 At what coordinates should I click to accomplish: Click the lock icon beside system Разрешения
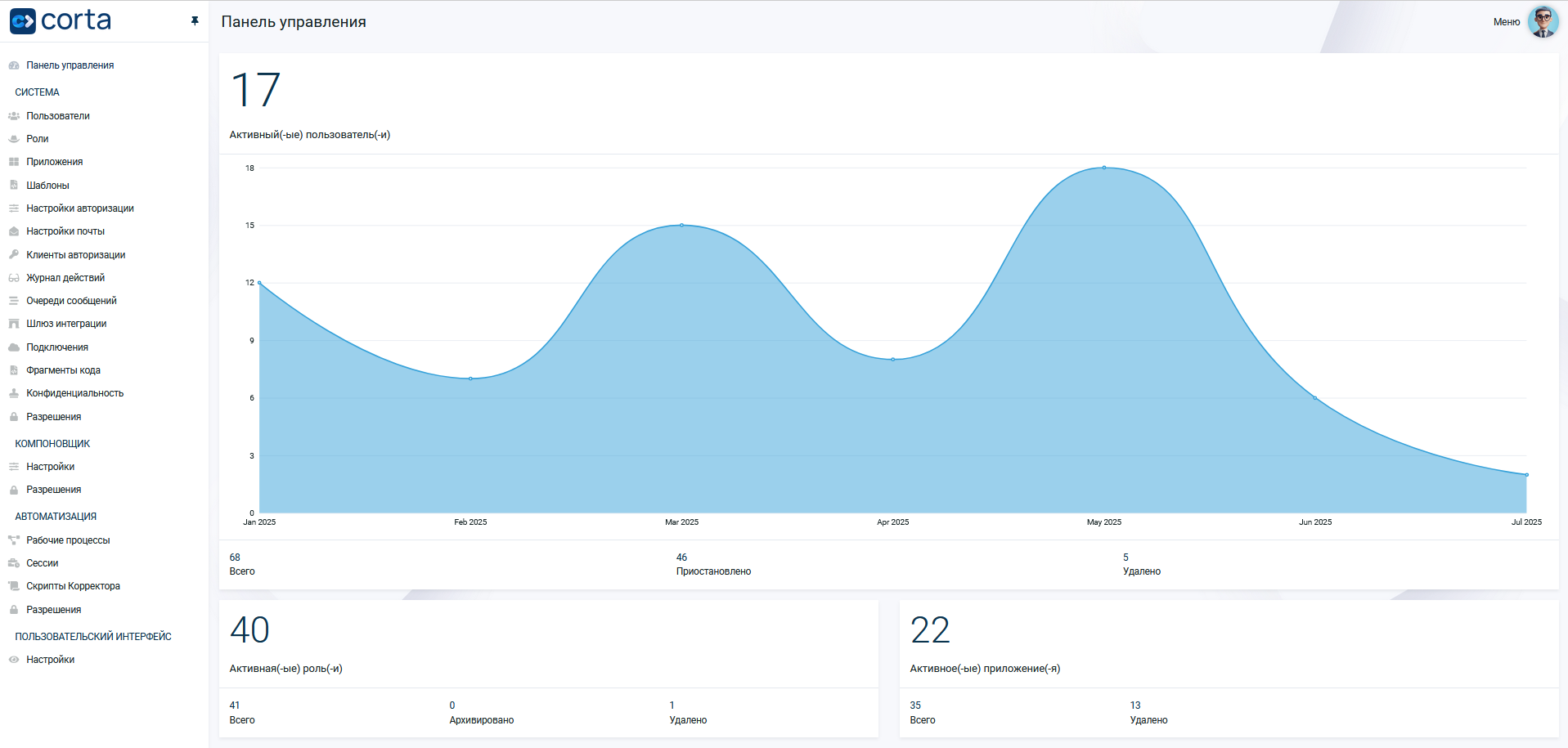point(14,417)
